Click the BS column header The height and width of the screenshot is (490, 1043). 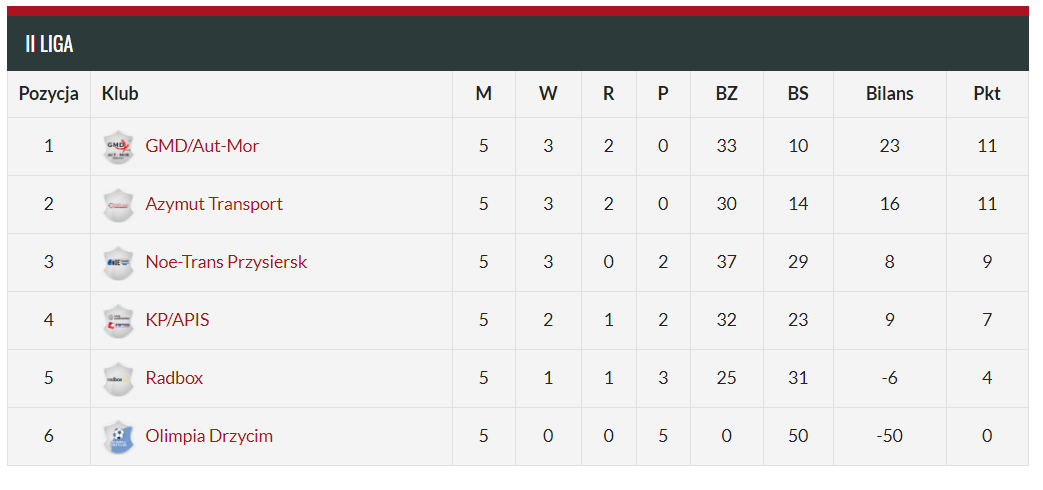[x=798, y=94]
